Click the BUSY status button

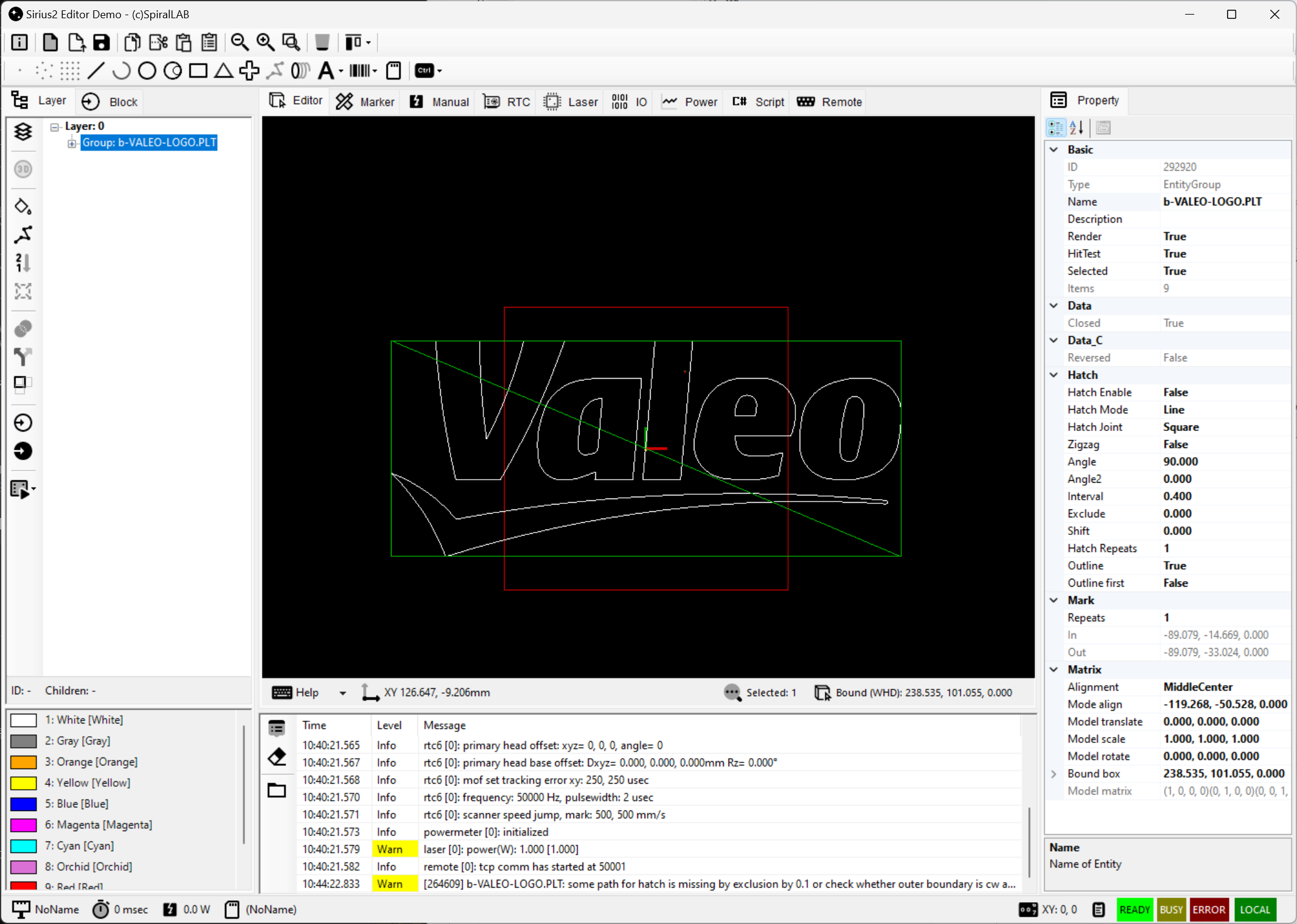click(x=1171, y=909)
